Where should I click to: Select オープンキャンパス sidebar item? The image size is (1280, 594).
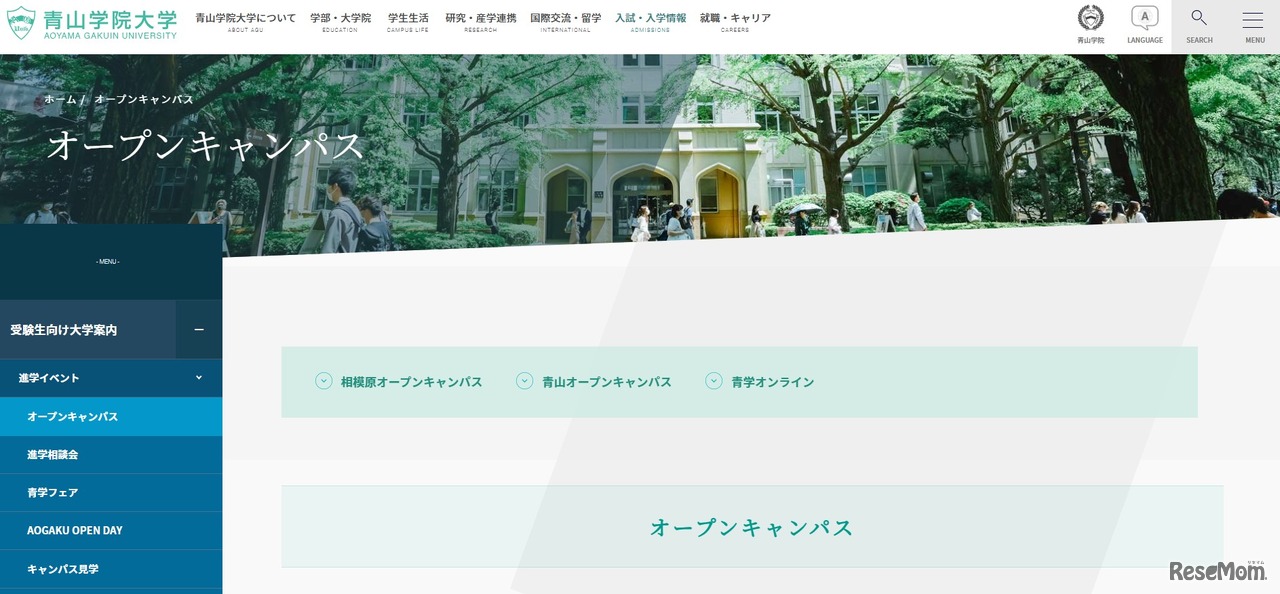111,416
